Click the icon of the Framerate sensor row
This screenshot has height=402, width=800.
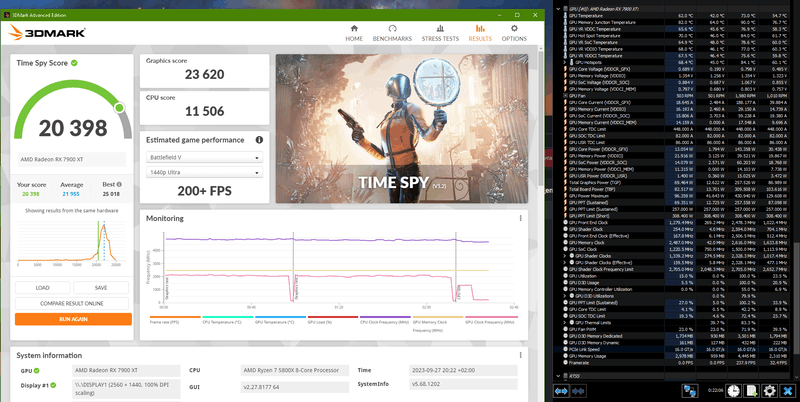pos(565,363)
